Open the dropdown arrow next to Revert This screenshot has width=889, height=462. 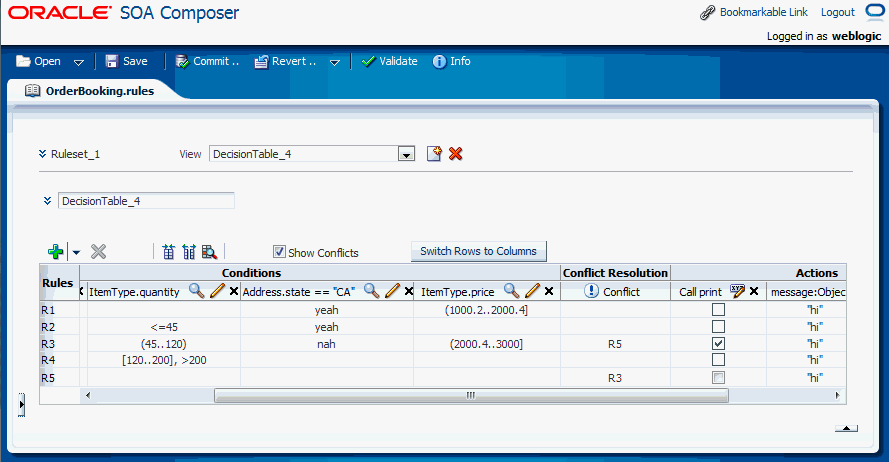[x=335, y=62]
